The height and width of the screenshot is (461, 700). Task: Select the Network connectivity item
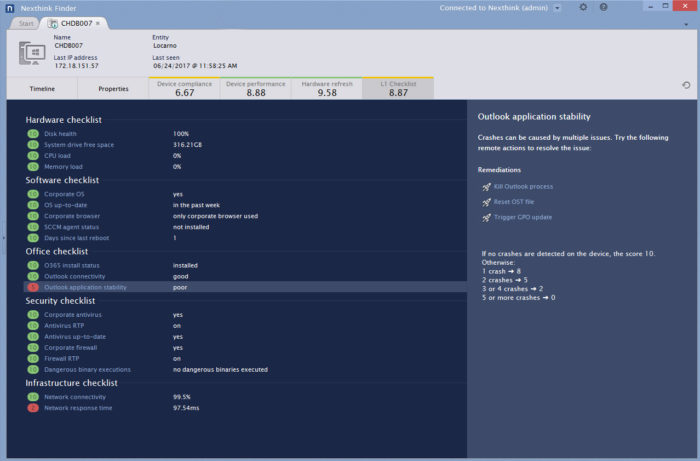[x=75, y=397]
